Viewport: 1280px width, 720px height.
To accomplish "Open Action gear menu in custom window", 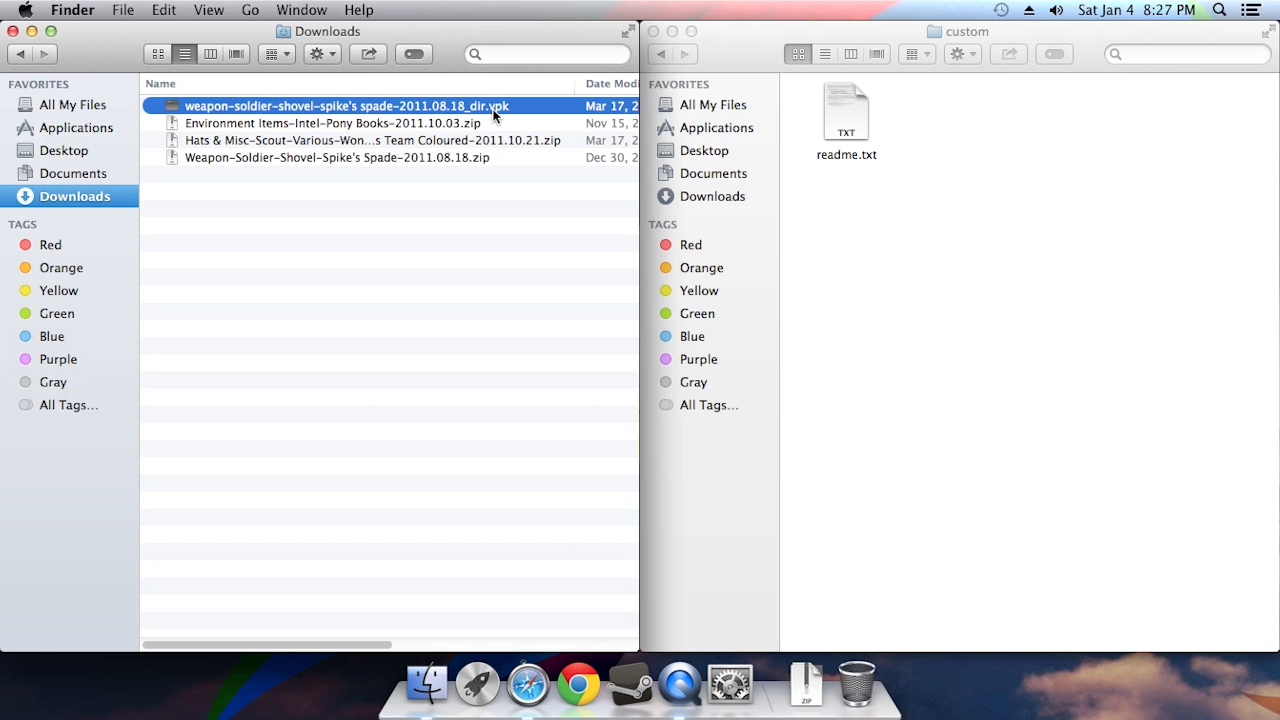I will [962, 54].
